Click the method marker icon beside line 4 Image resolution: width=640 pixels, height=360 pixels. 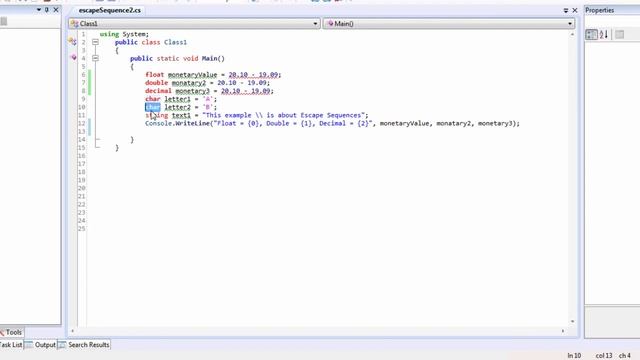tap(73, 58)
